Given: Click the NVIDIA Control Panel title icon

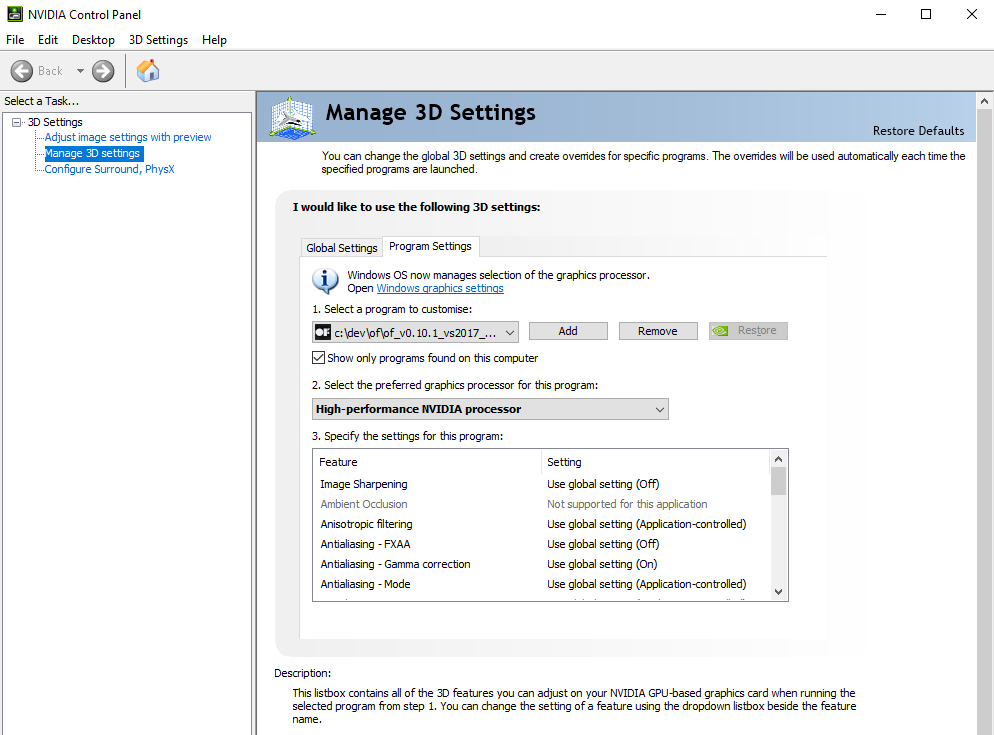Looking at the screenshot, I should [14, 14].
